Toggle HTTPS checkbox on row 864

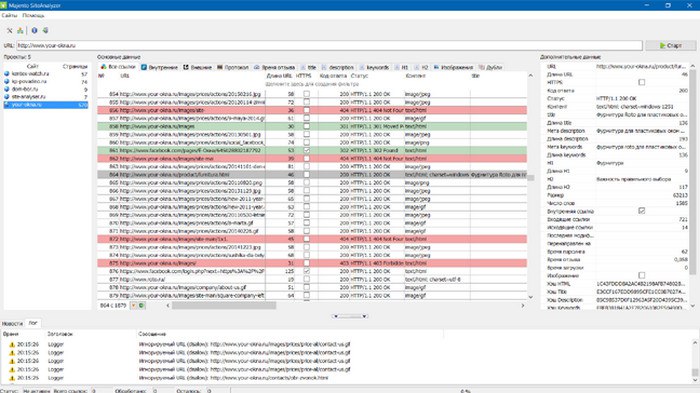pyautogui.click(x=307, y=175)
